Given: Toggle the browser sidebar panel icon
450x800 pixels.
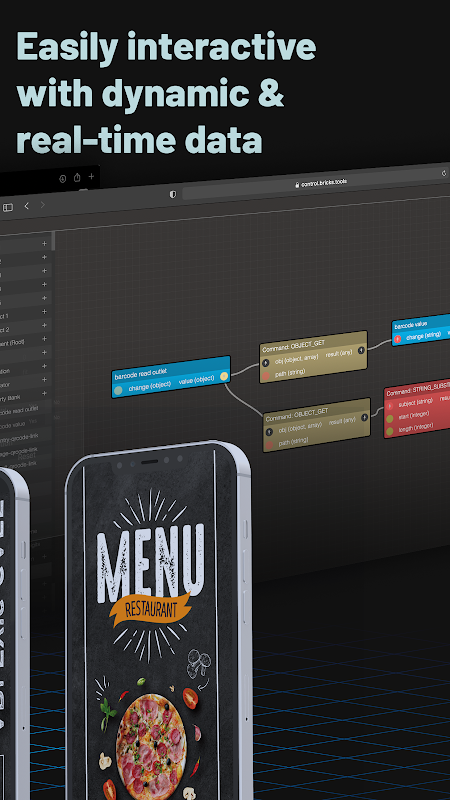Looking at the screenshot, I should click(x=8, y=207).
